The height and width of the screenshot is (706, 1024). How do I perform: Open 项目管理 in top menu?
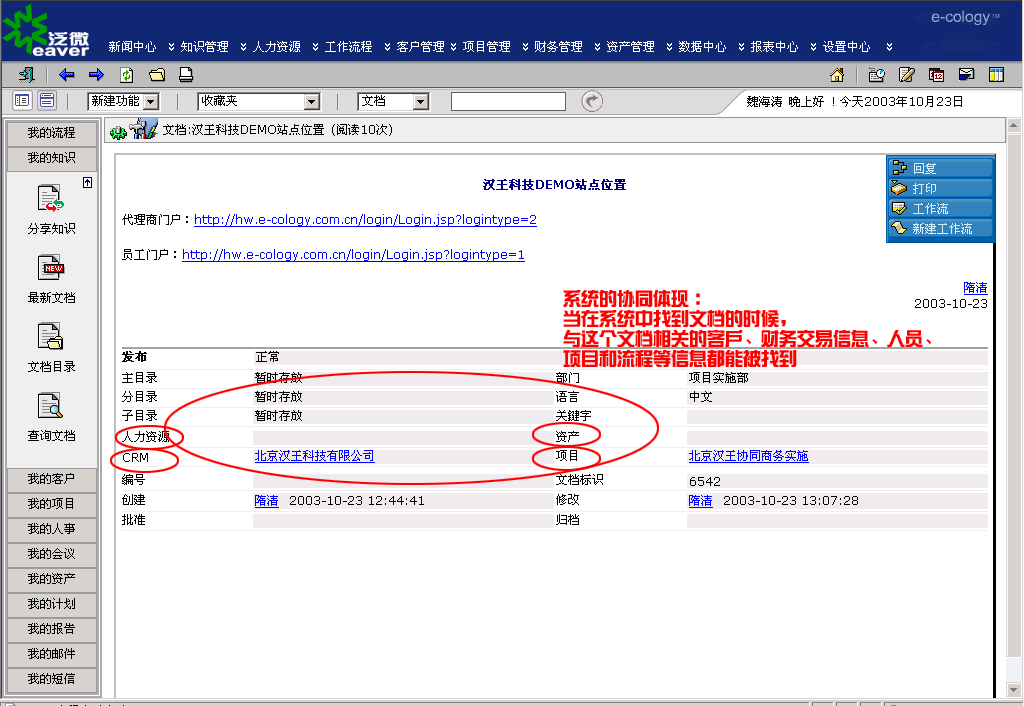click(487, 47)
